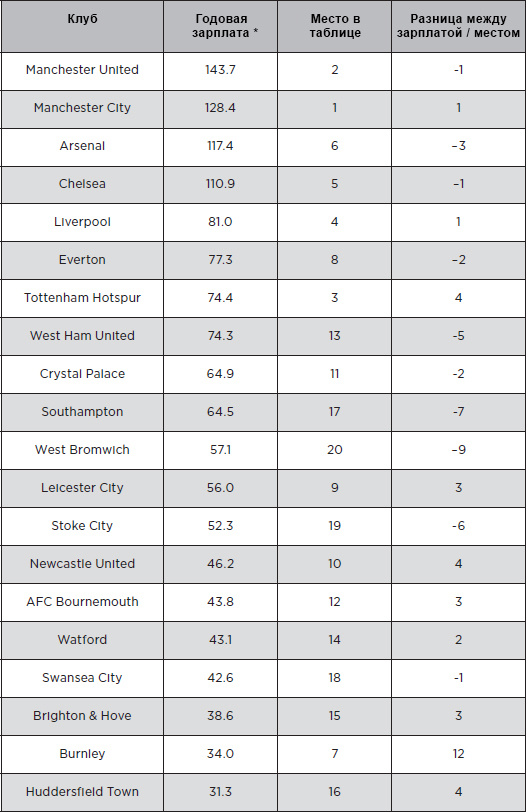Click the Manchester United club cell
This screenshot has height=812, width=526.
tap(82, 70)
